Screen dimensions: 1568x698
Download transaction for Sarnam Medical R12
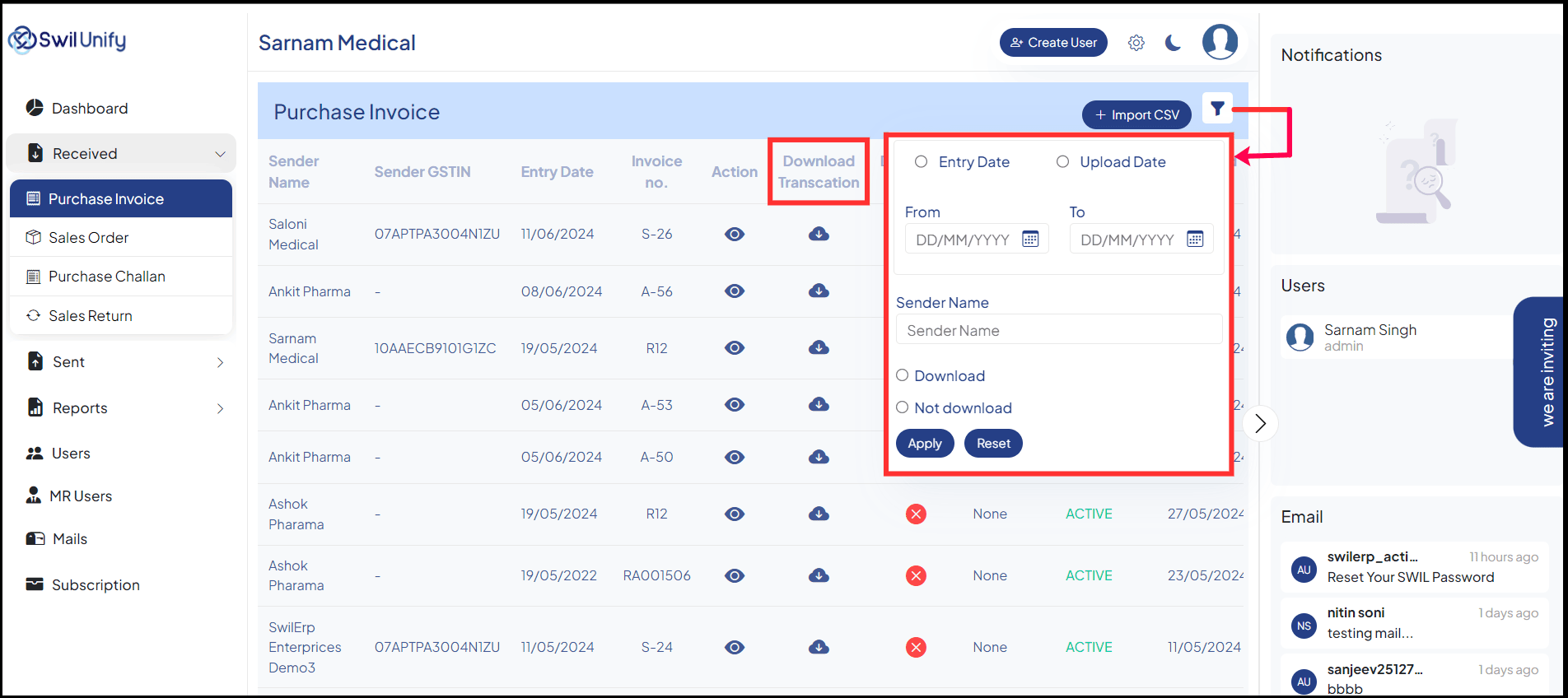coord(819,347)
